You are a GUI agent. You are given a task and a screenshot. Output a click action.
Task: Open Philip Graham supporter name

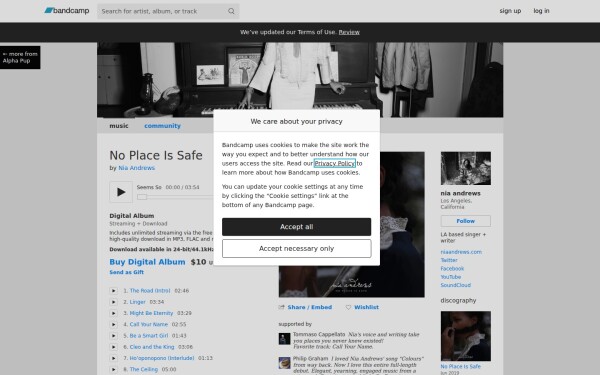click(x=310, y=359)
